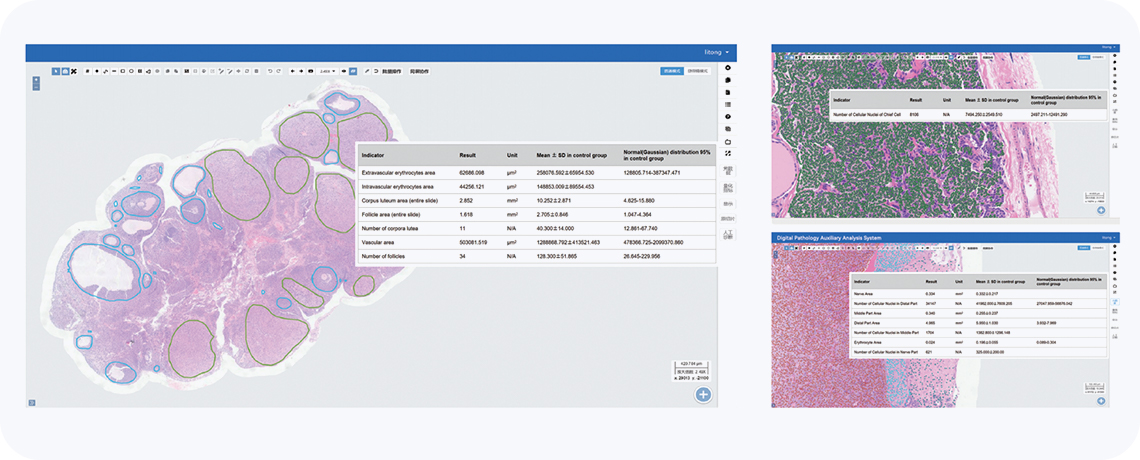Click the help question mark sidebar icon
This screenshot has height=460, width=1140.
(728, 116)
